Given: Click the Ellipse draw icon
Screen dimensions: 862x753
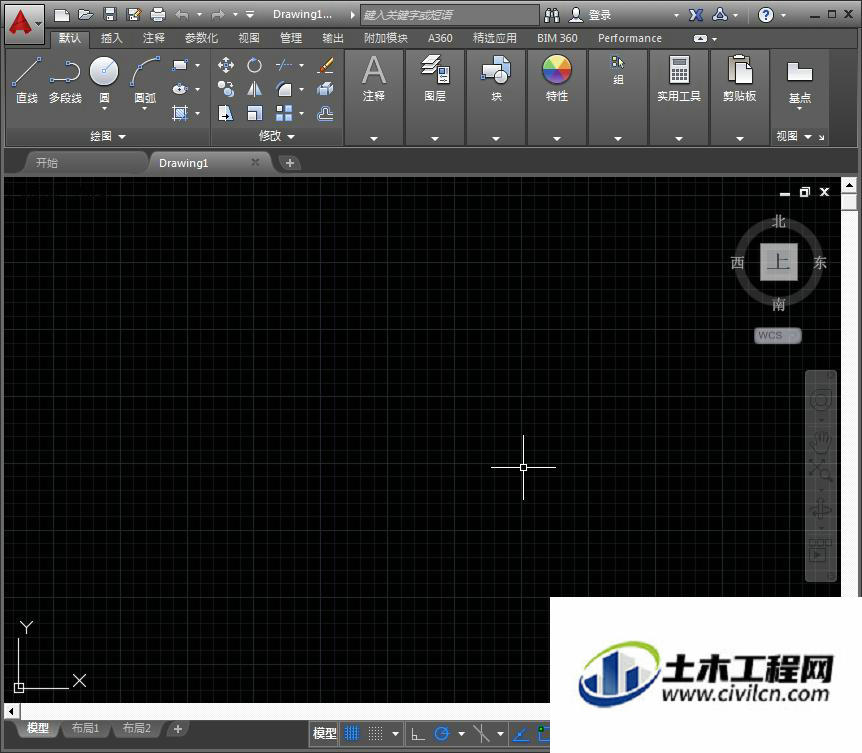Looking at the screenshot, I should point(180,89).
